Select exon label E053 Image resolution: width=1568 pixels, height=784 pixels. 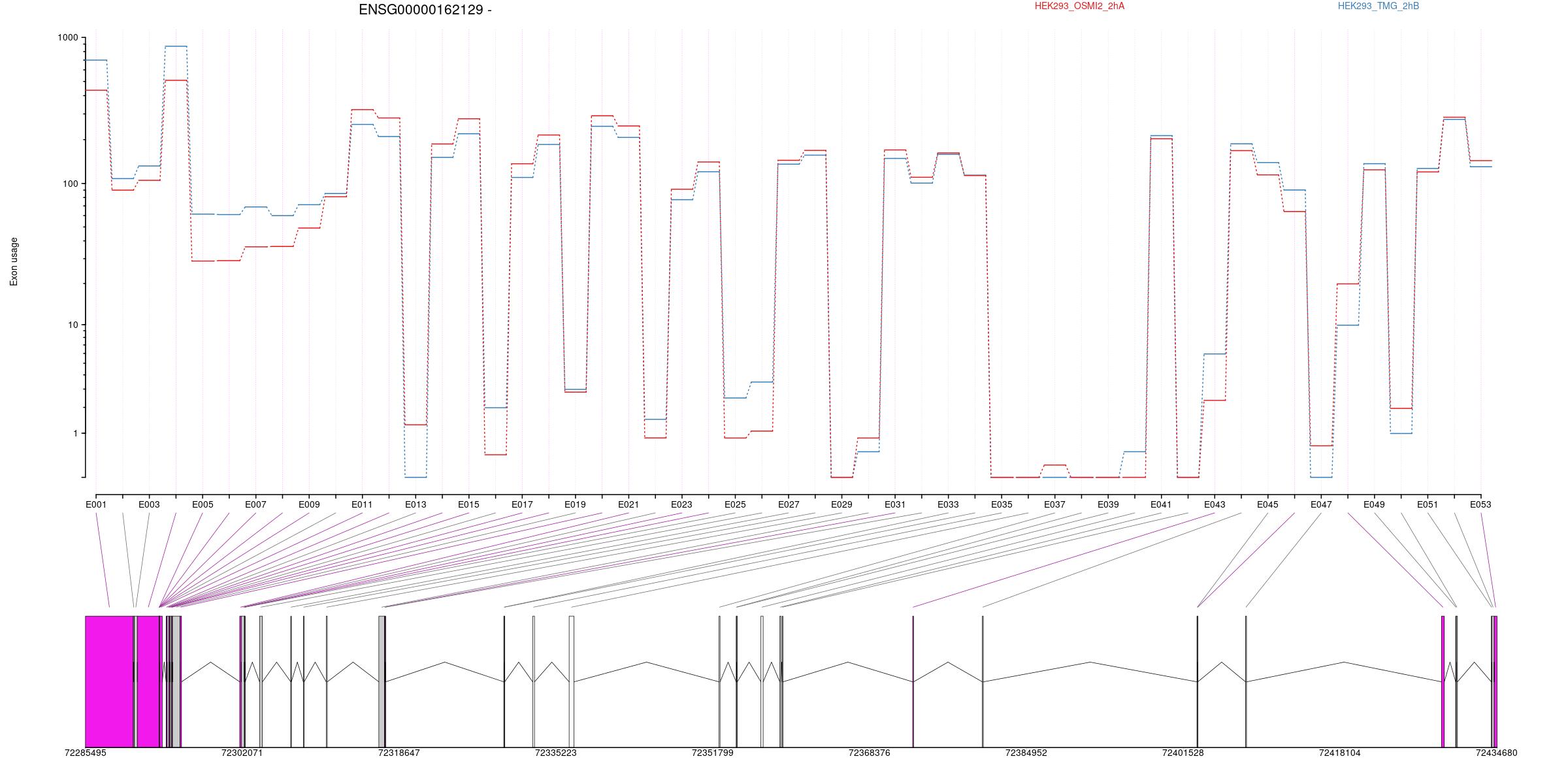click(x=1480, y=504)
